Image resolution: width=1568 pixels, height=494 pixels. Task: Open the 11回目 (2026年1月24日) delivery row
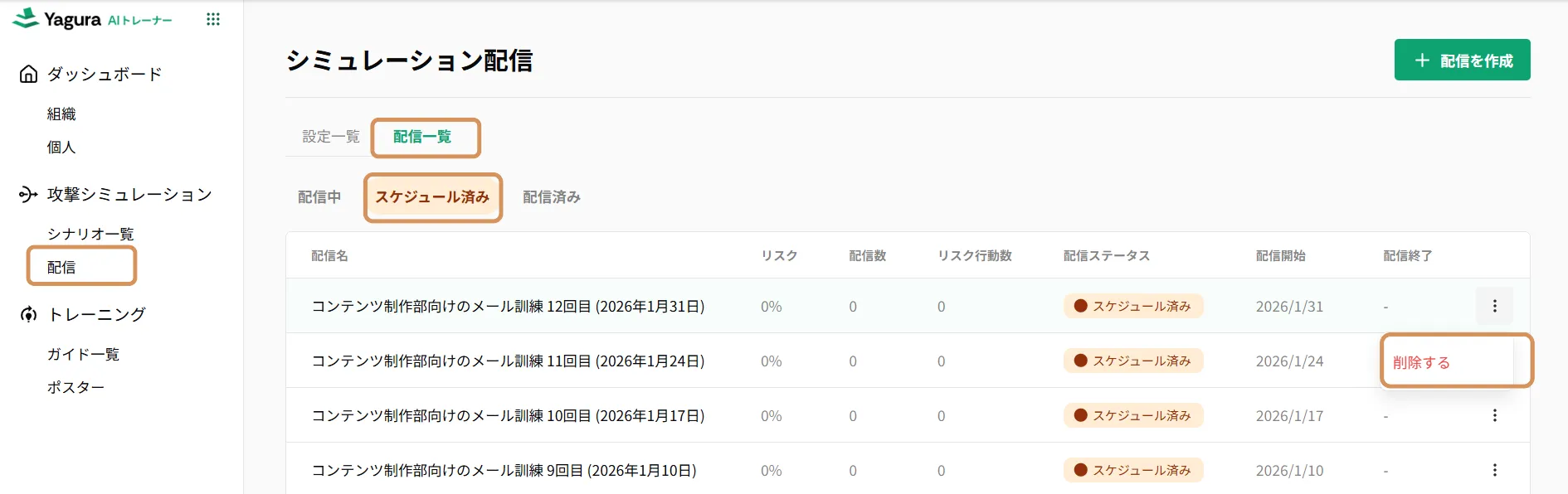508,361
